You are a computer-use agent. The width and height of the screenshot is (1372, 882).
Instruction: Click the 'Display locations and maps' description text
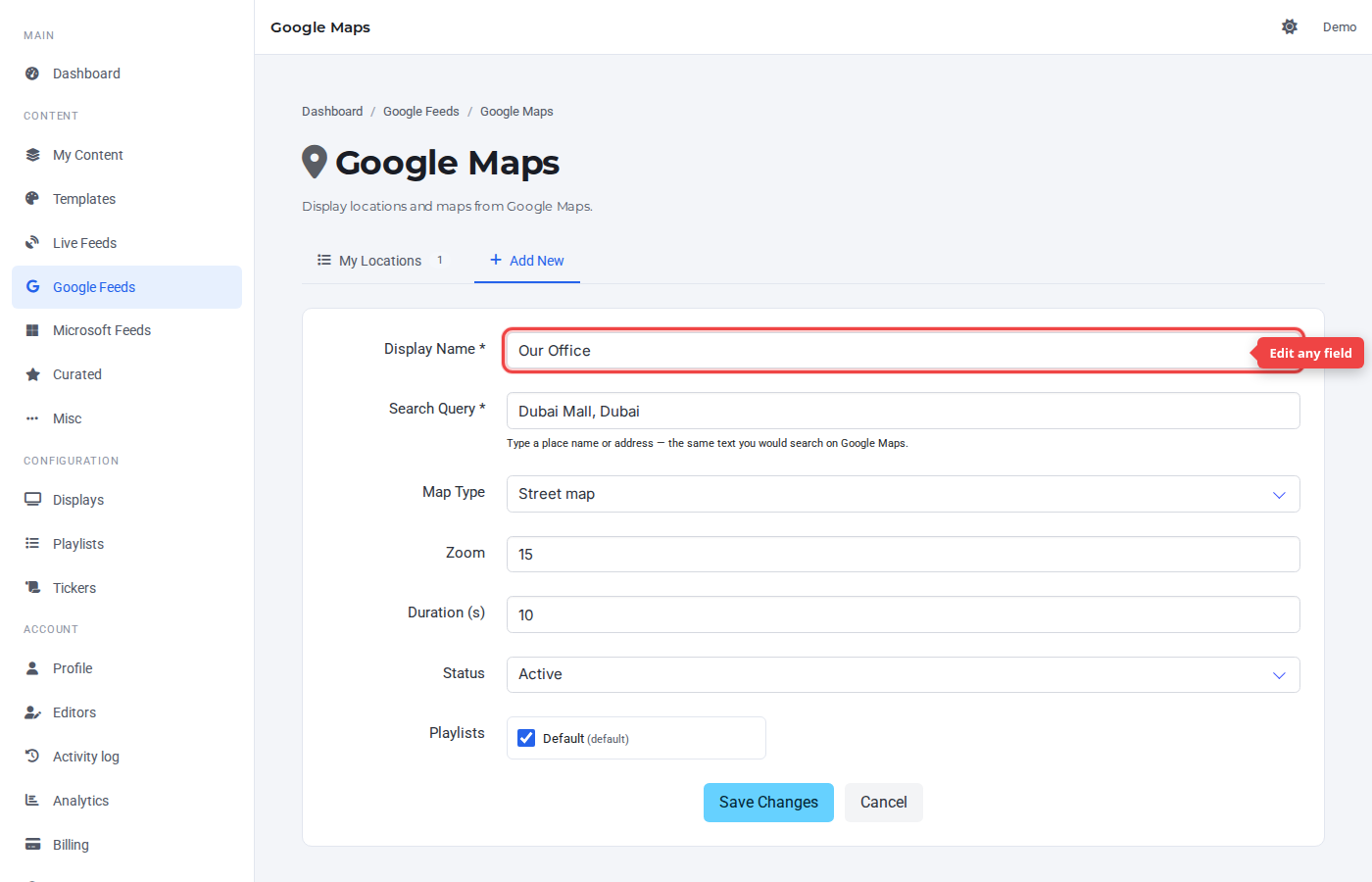coord(448,207)
